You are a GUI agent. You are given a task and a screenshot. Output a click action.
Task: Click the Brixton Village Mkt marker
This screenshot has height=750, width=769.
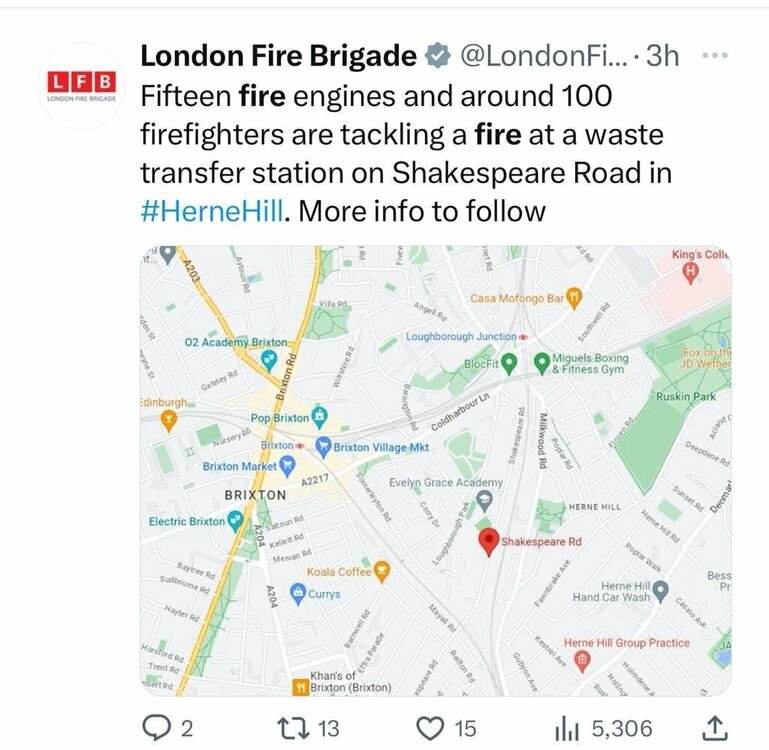[322, 446]
